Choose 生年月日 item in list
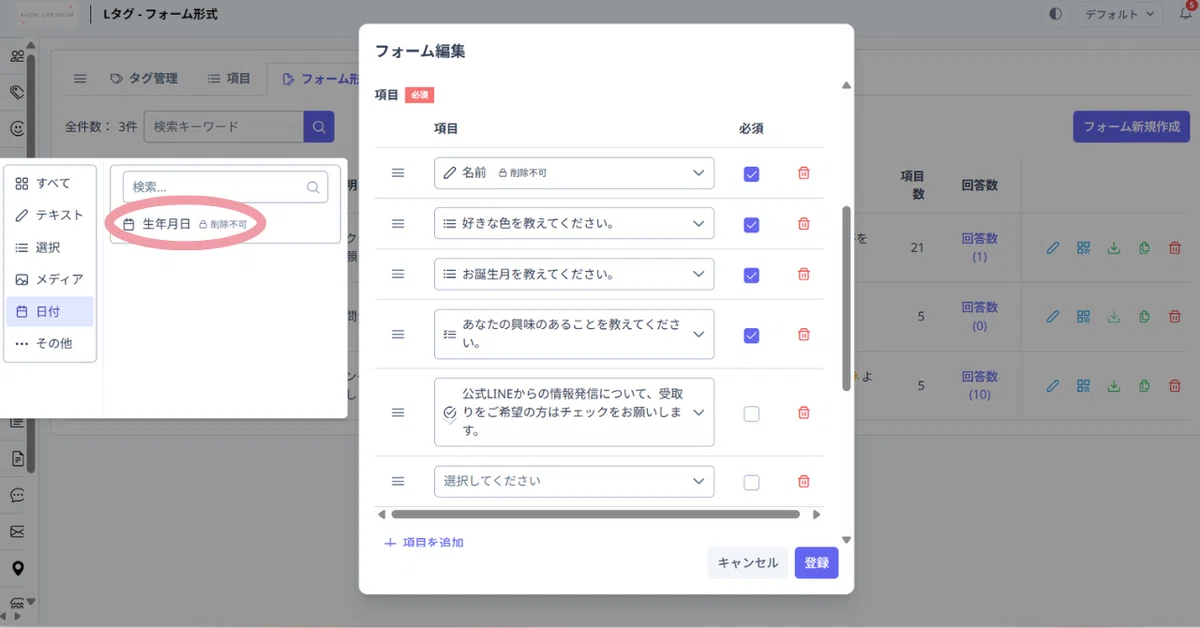Viewport: 1200px width, 628px height. (x=225, y=225)
